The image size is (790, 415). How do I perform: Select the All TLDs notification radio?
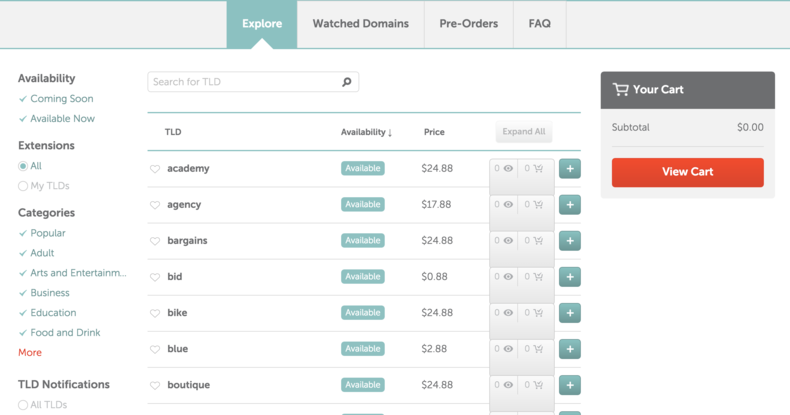(23, 405)
